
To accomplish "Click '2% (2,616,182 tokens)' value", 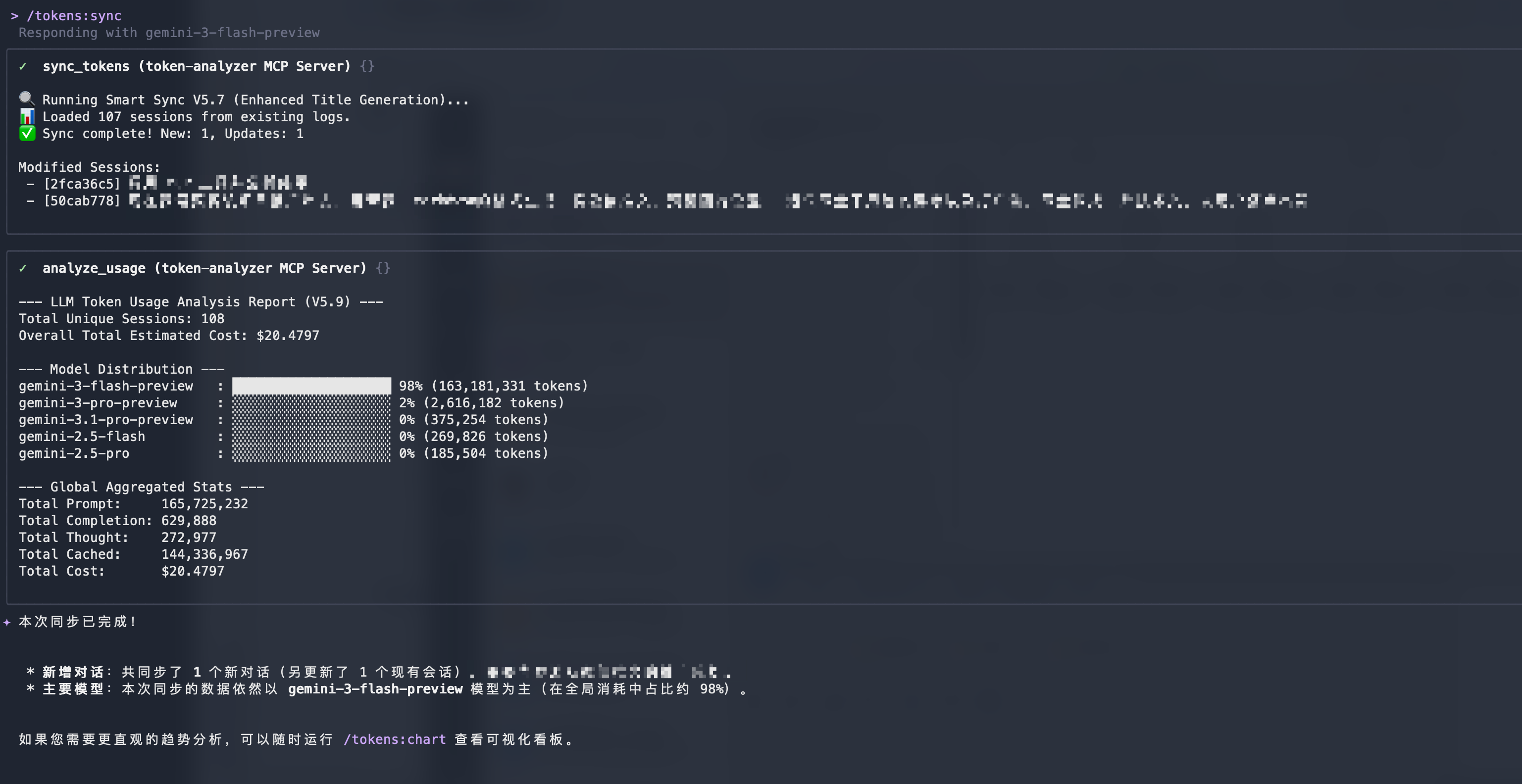I will click(482, 403).
